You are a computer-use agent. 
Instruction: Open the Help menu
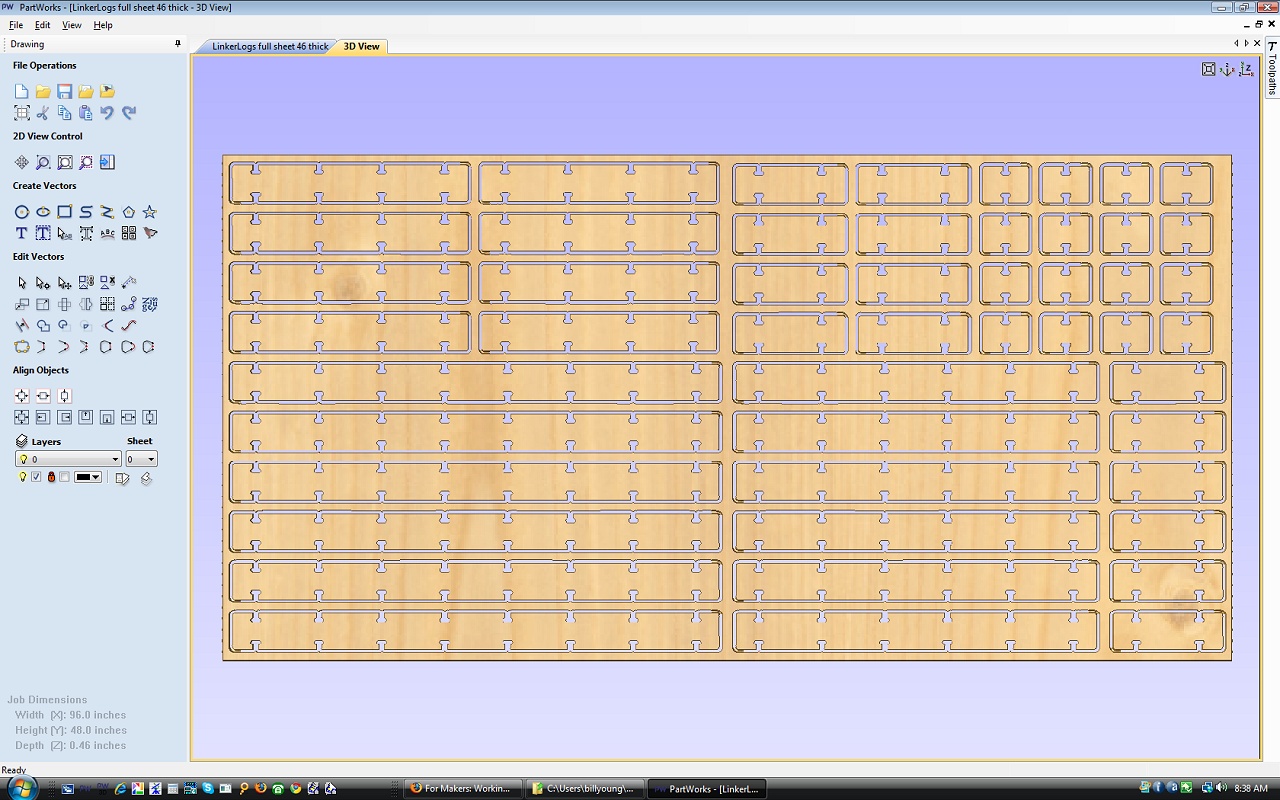(103, 25)
